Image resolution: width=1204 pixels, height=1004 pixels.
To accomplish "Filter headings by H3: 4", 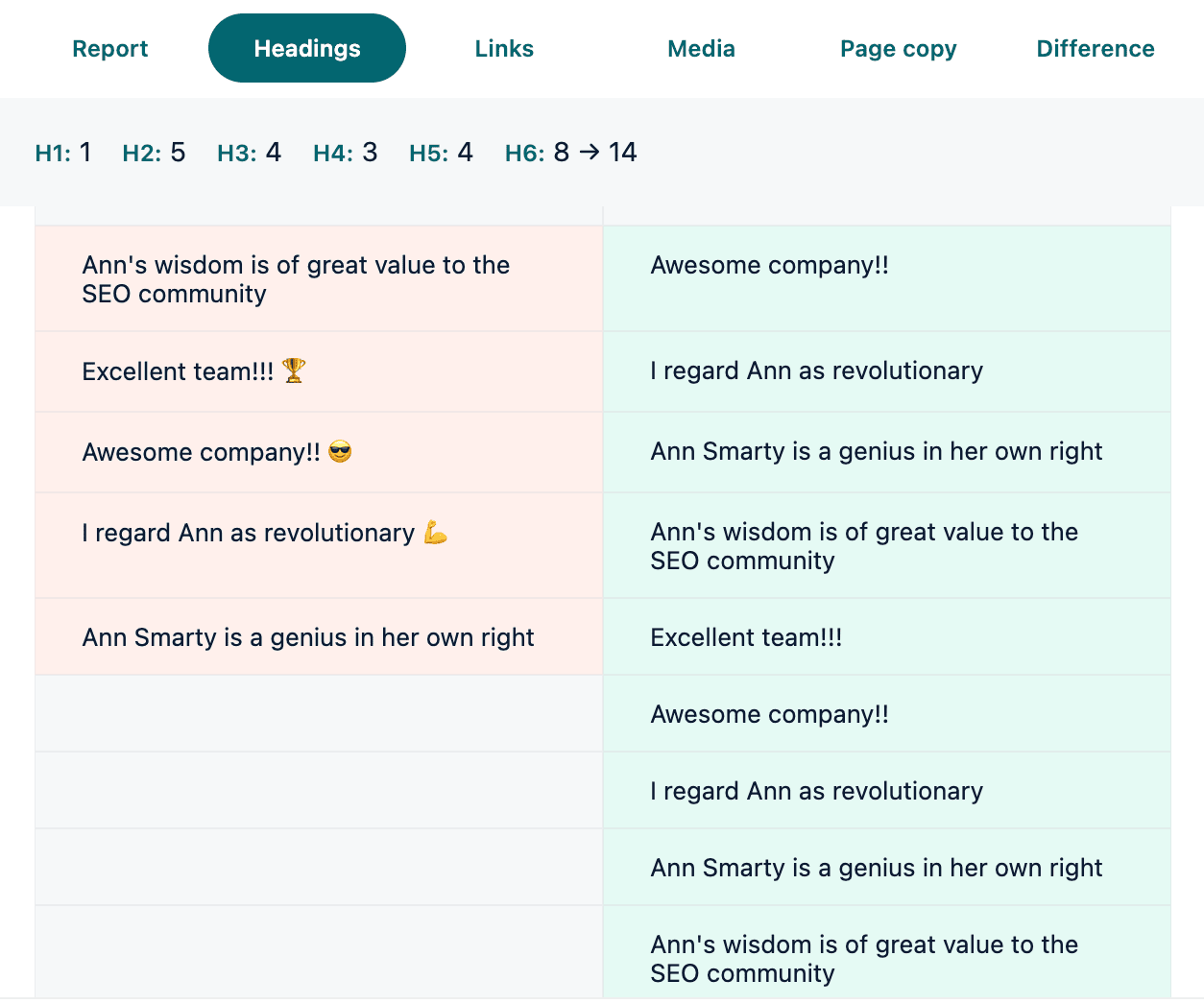I will [x=249, y=153].
